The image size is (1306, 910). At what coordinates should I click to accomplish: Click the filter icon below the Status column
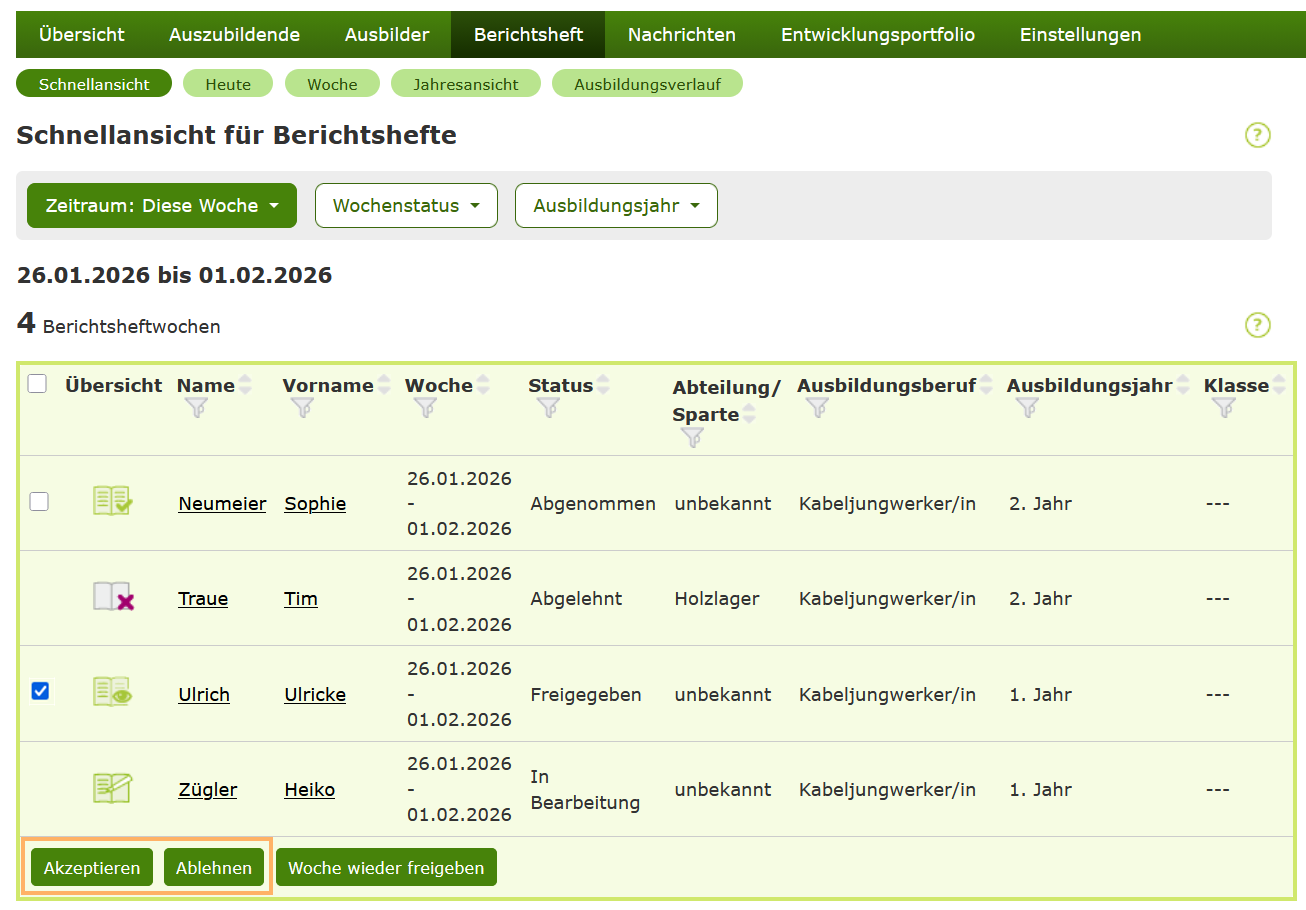[547, 408]
